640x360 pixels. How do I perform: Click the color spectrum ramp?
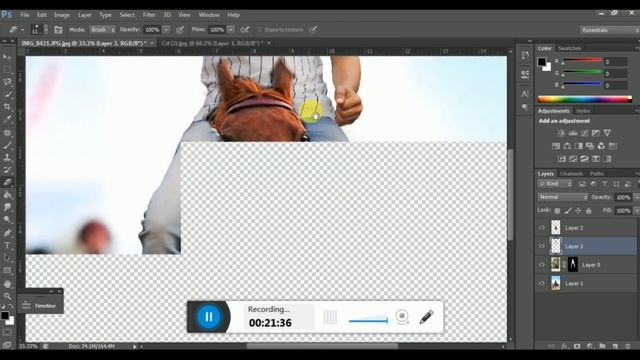(x=584, y=99)
